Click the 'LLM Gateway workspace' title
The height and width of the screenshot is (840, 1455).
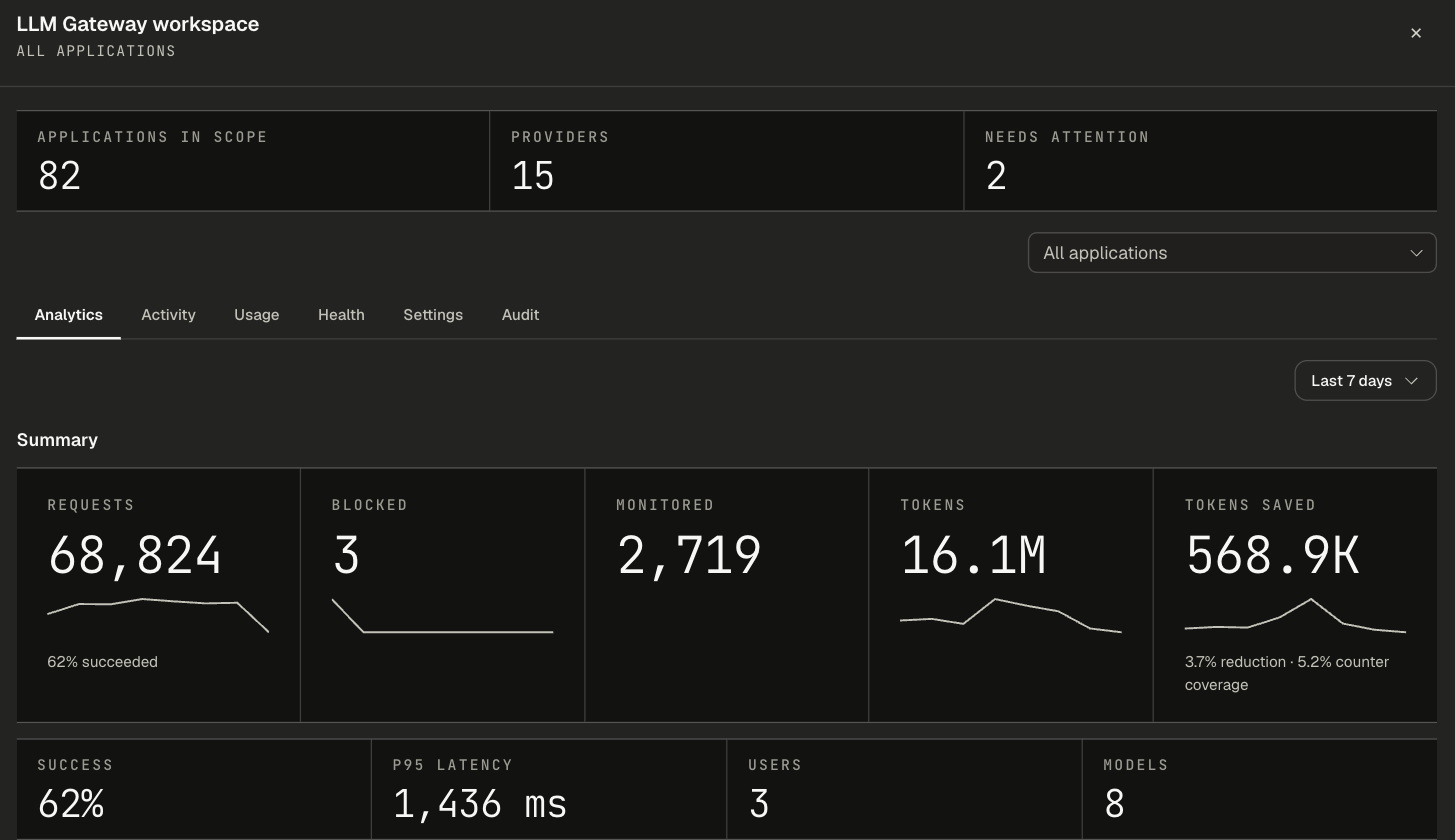(138, 24)
